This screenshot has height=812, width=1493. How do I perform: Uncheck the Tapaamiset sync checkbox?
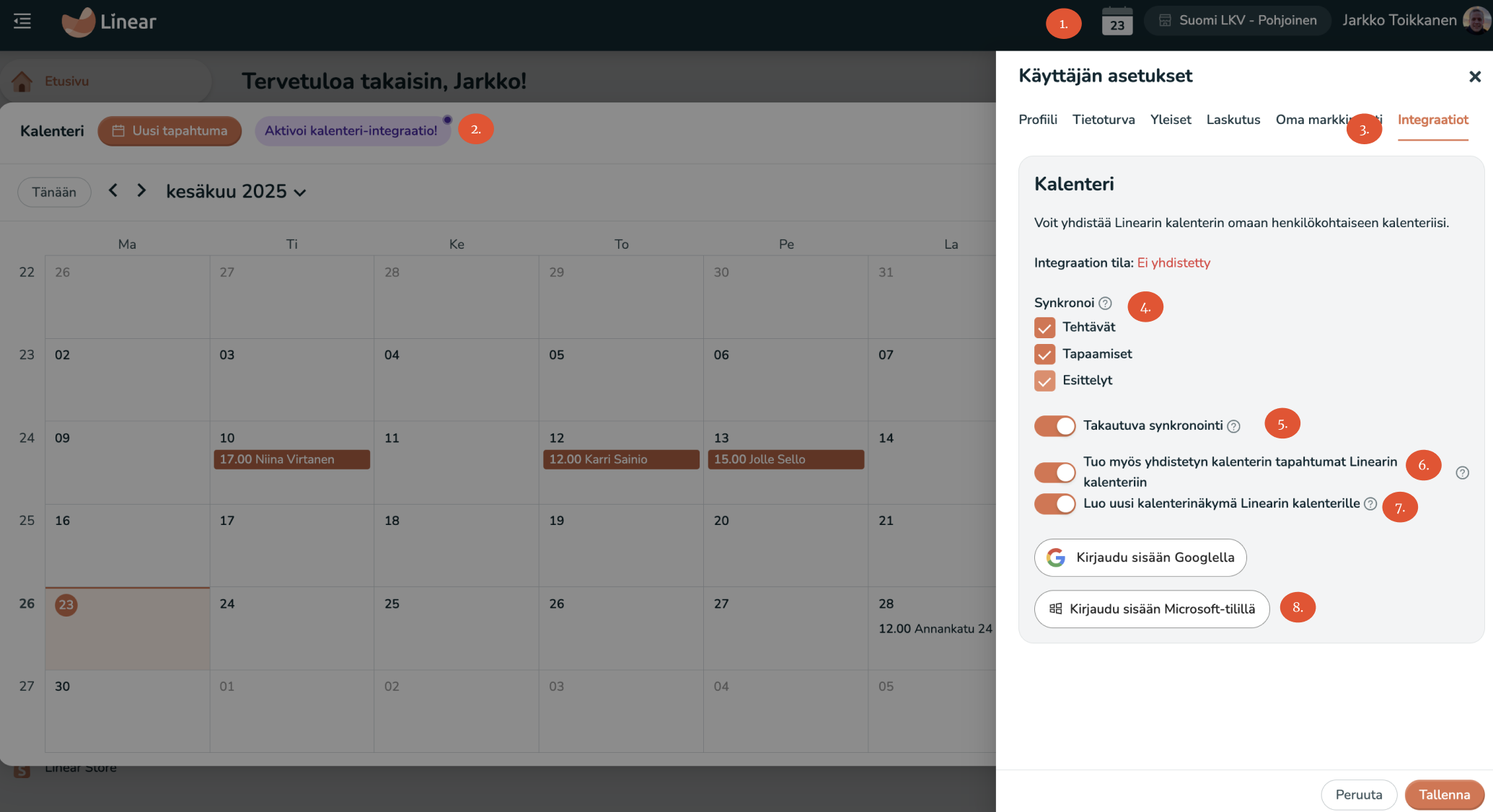click(1044, 354)
